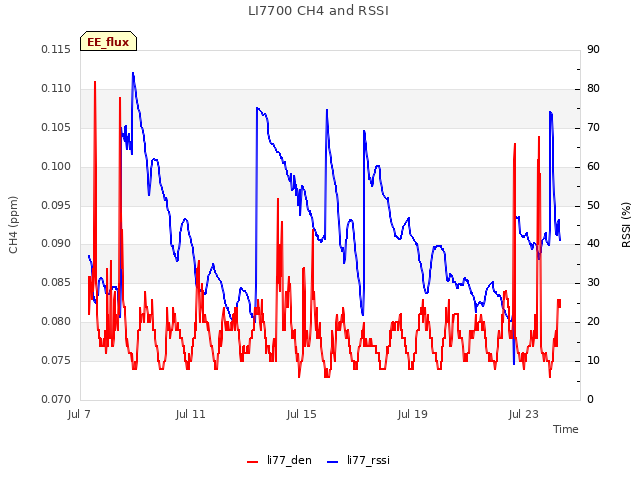This screenshot has width=640, height=480.
Task: Click the Time axis label
Action: pyautogui.click(x=565, y=429)
